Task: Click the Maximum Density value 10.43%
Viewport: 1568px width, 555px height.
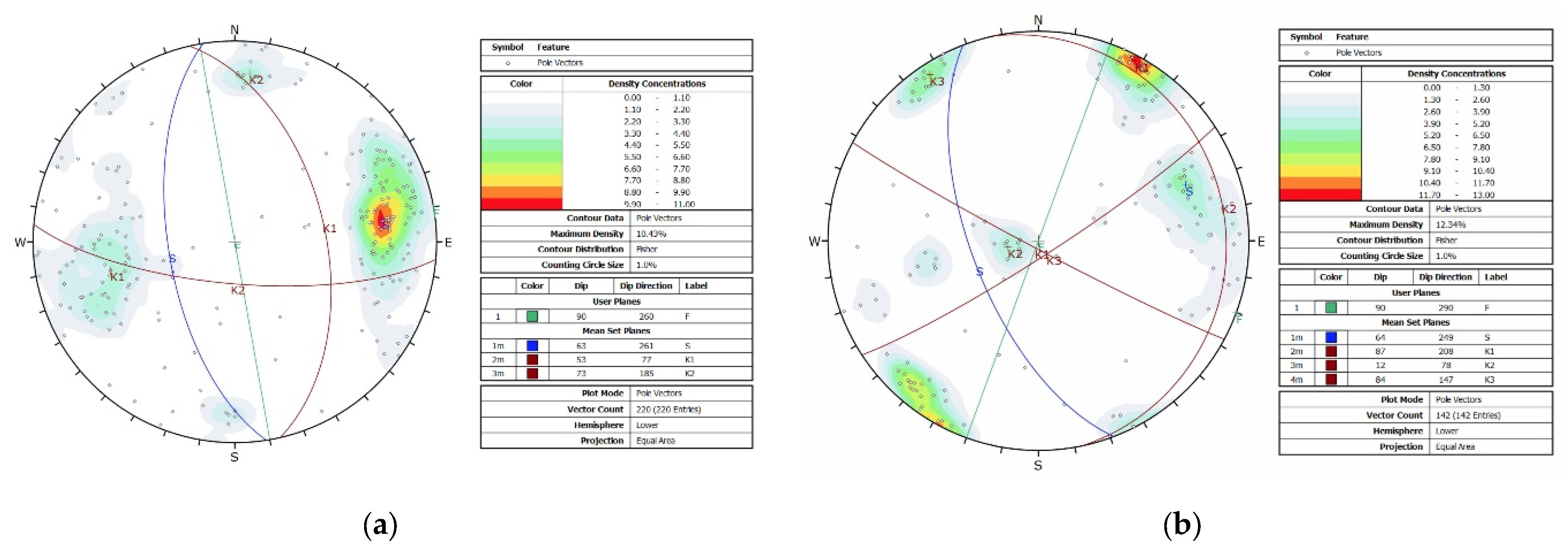Action: (651, 234)
